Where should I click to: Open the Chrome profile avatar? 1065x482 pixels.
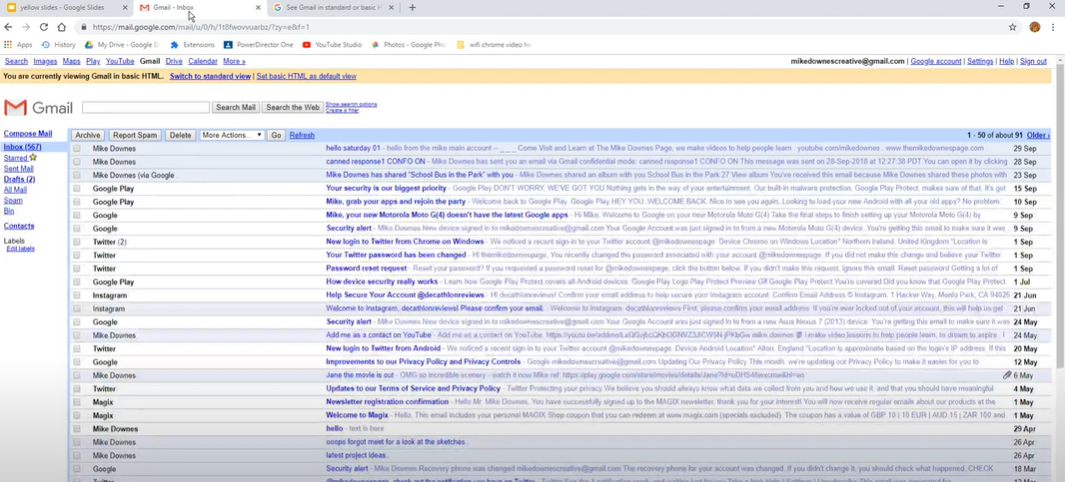tap(1034, 27)
